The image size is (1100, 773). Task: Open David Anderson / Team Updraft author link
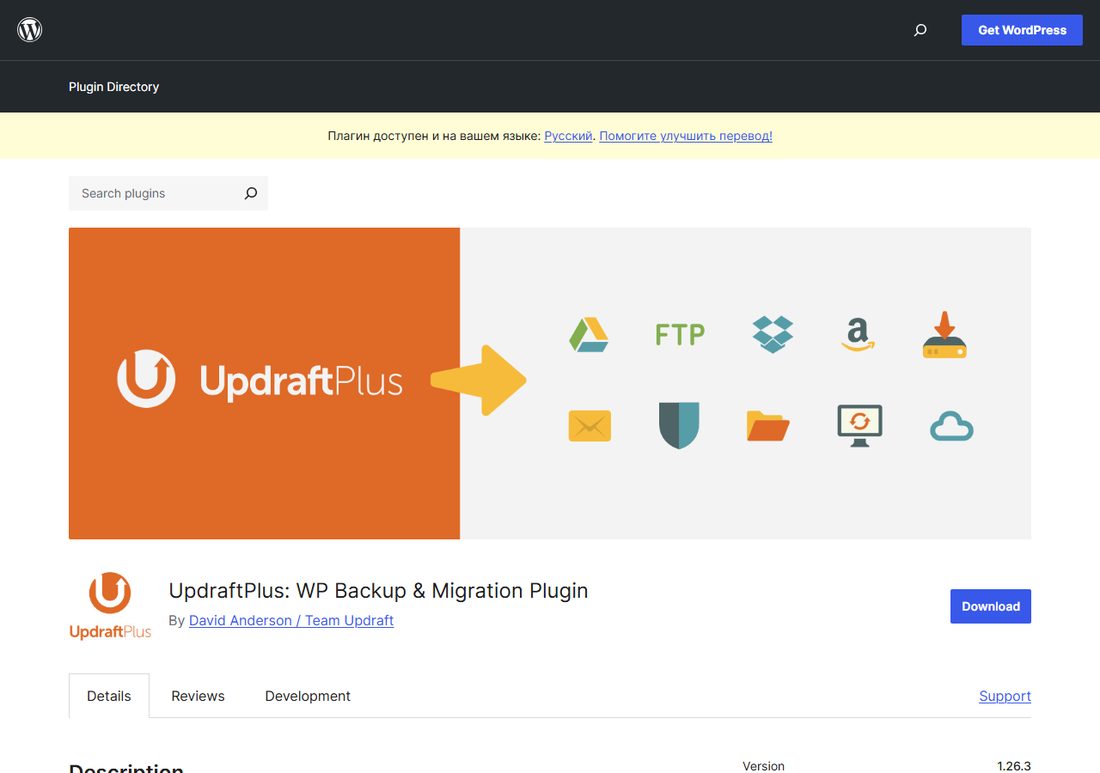291,620
